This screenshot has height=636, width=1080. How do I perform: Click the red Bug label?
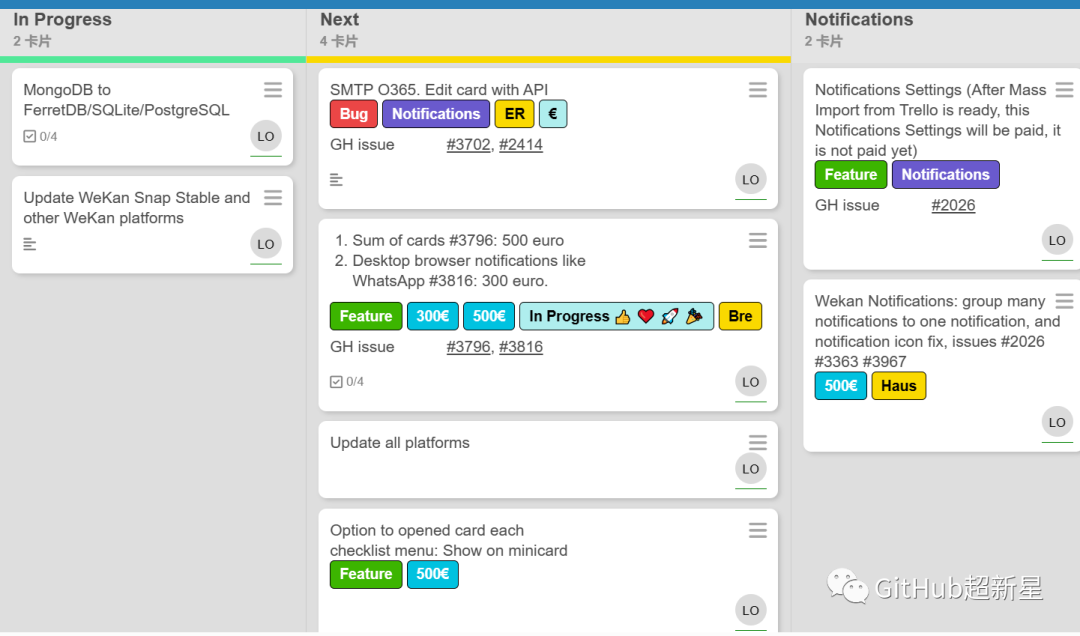[353, 114]
